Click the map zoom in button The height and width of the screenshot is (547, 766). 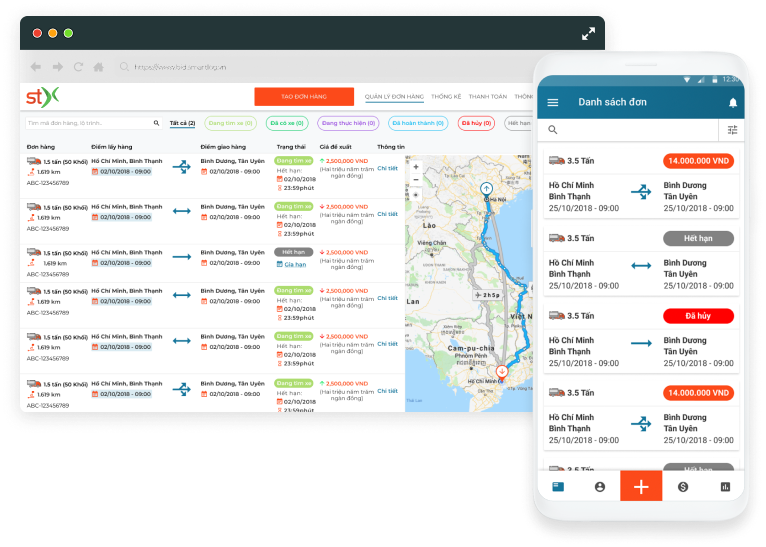pyautogui.click(x=416, y=166)
